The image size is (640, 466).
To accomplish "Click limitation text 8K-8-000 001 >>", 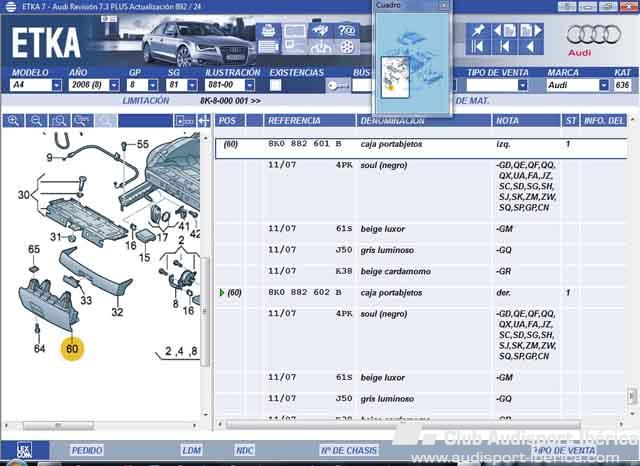I will tap(230, 101).
